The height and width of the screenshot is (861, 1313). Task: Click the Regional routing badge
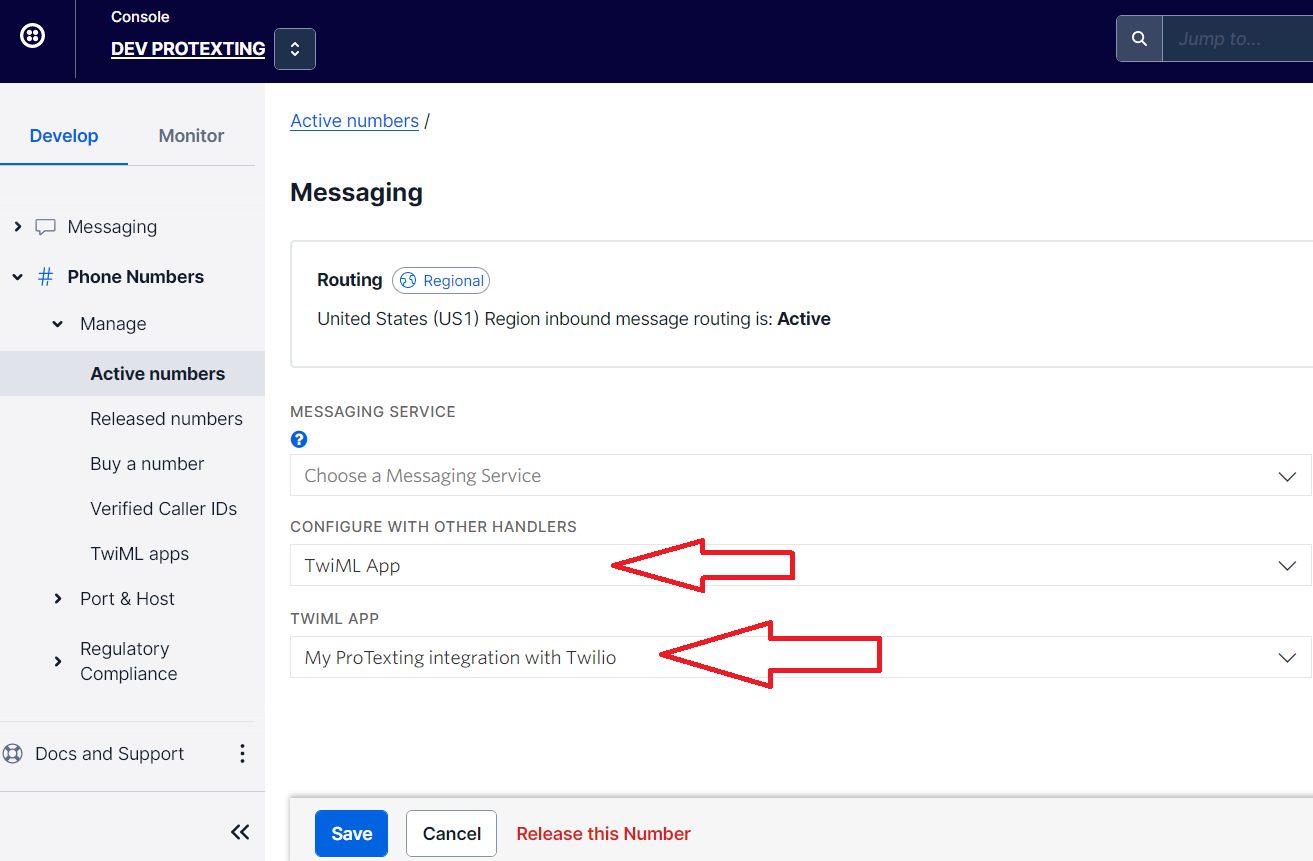(441, 281)
